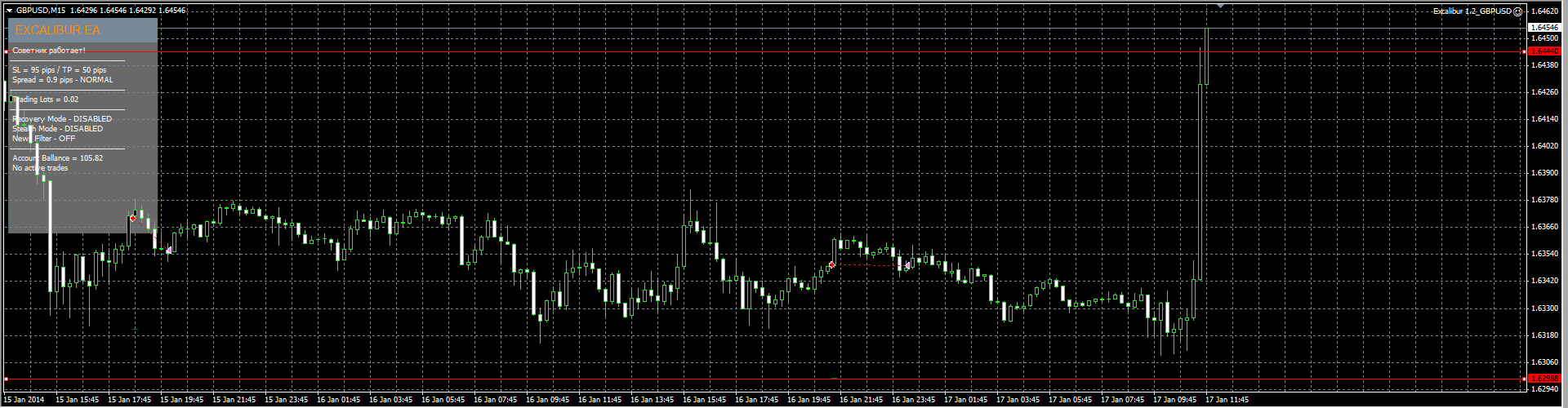
Task: Click the 'News Filter - OFF' line
Action: (44, 139)
